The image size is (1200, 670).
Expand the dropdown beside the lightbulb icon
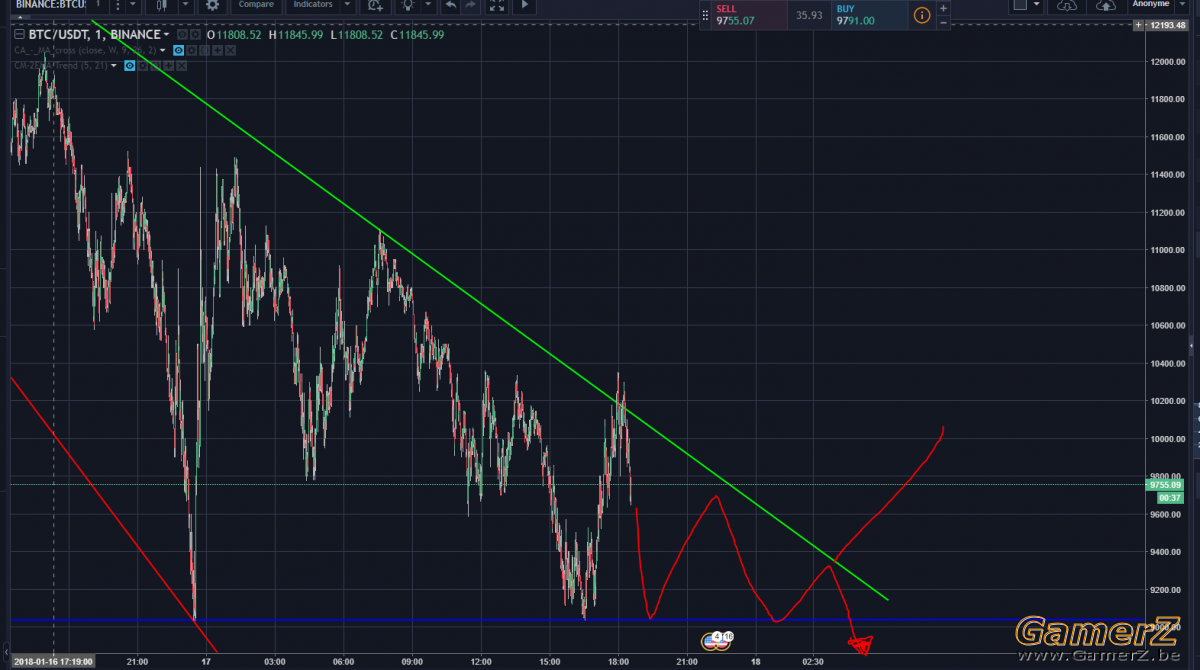click(428, 5)
